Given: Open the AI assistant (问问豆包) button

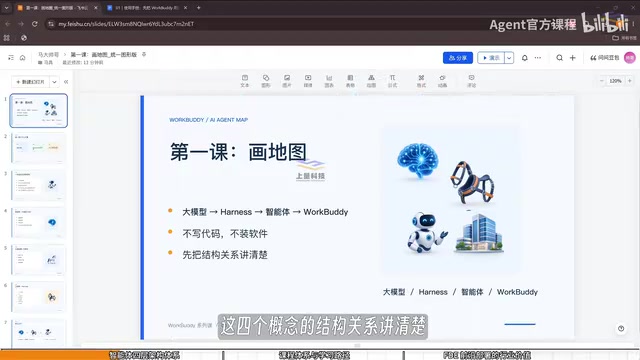Looking at the screenshot, I should pos(604,58).
